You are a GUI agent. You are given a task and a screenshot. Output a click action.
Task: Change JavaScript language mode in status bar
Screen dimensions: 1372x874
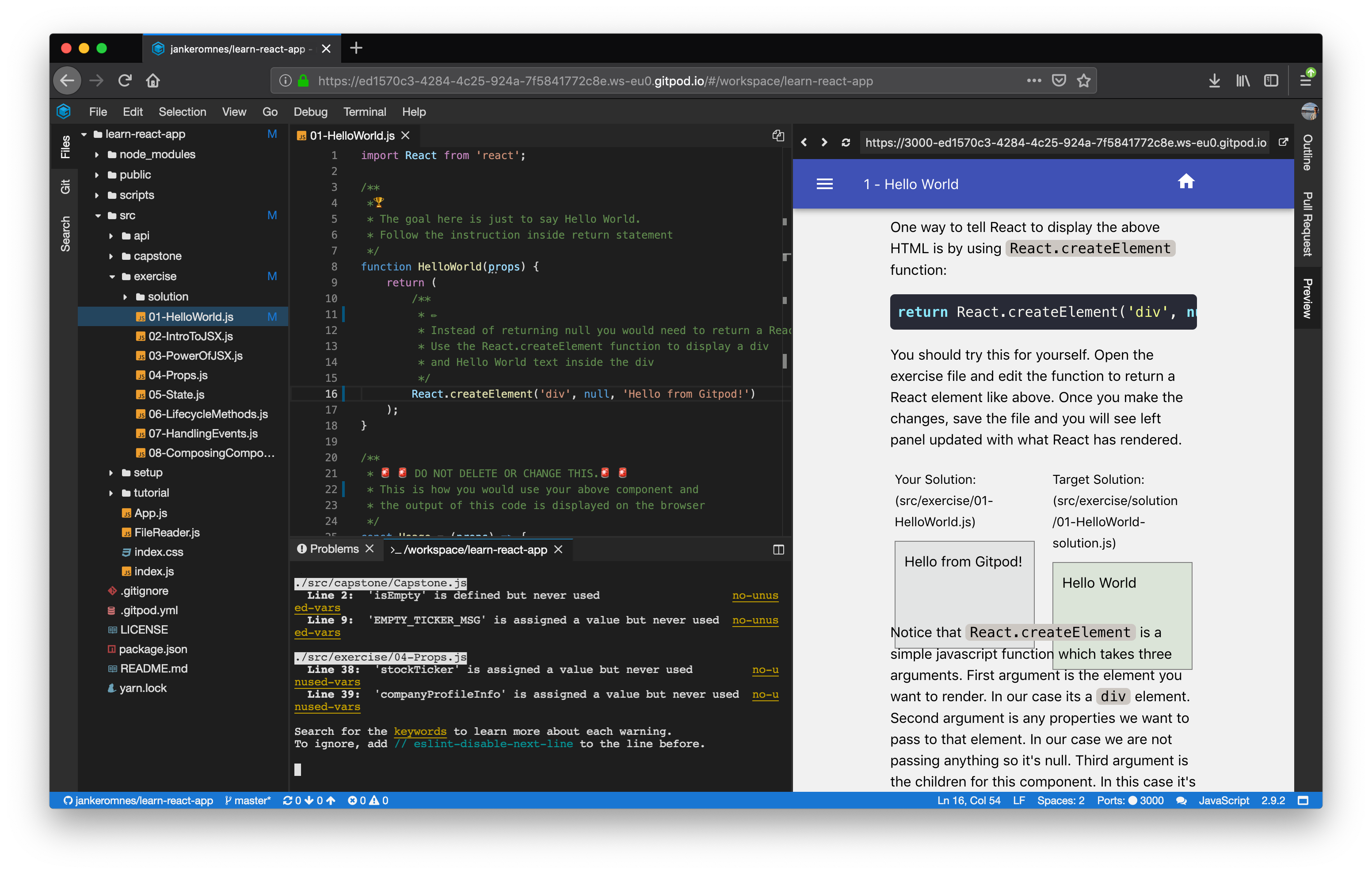point(1223,801)
